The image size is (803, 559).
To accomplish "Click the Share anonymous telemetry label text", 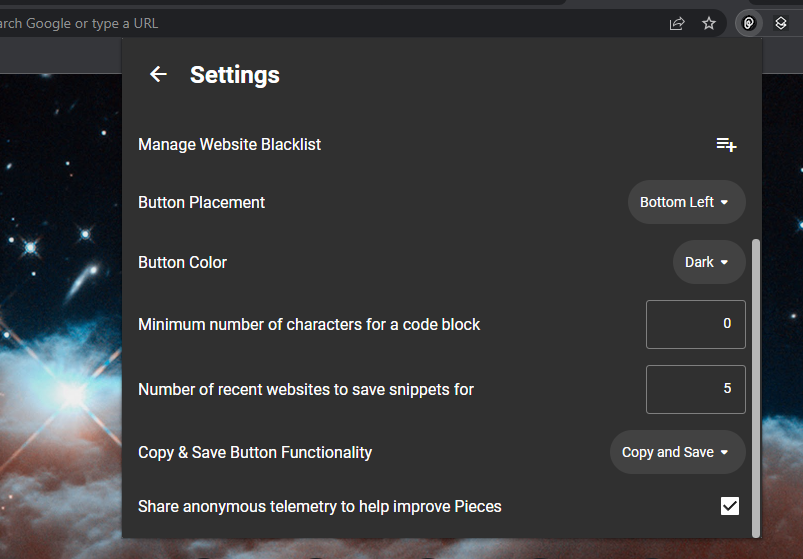I will 319,506.
